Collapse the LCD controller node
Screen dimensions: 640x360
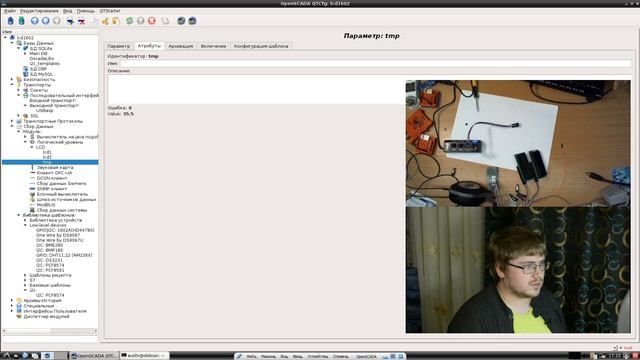tap(31, 147)
